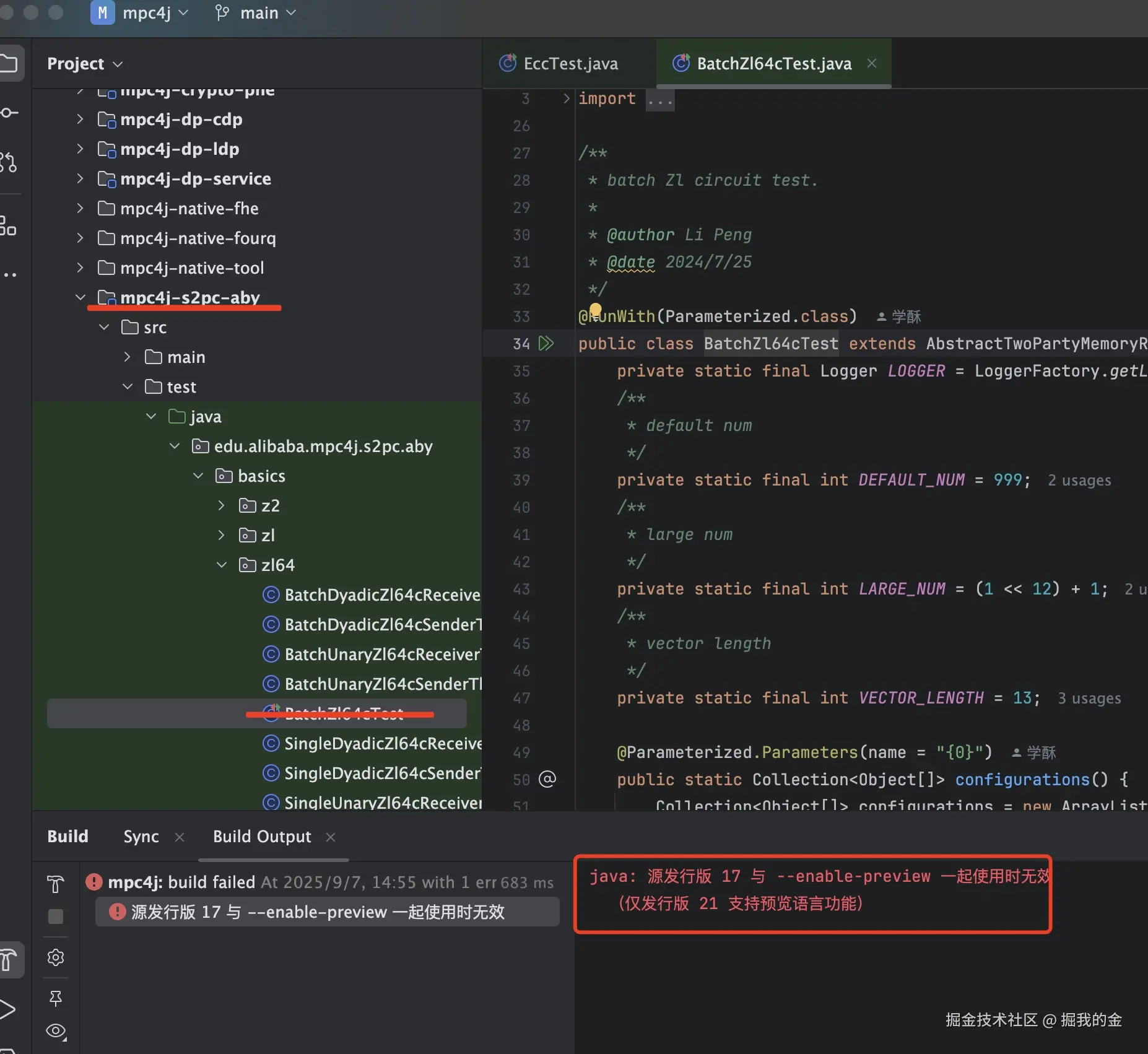Screen dimensions: 1148x1054
Task: Open Build settings via the gear icon
Action: 55,957
